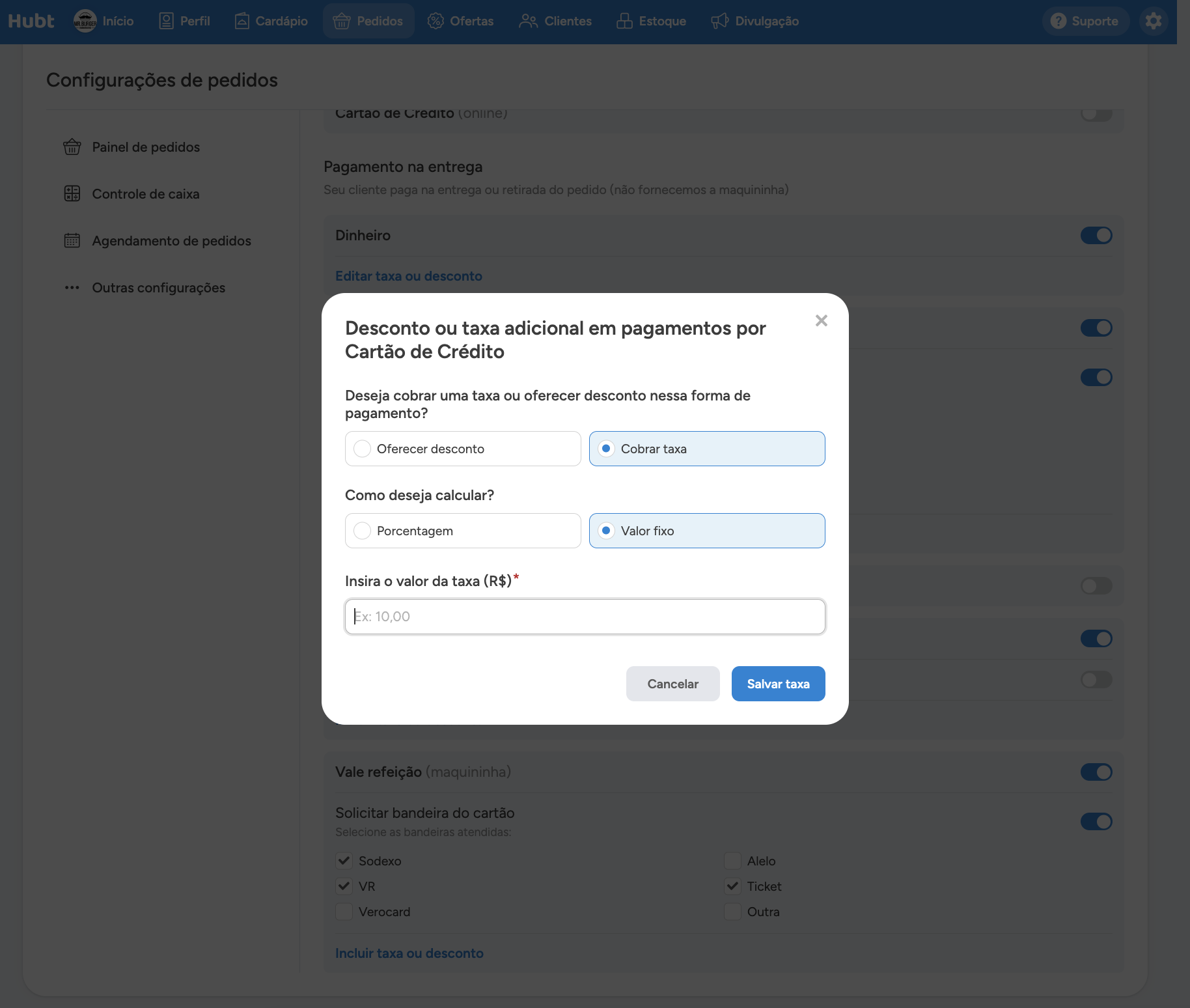This screenshot has width=1190, height=1008.
Task: Choose Valor fixo calculation option
Action: (707, 531)
